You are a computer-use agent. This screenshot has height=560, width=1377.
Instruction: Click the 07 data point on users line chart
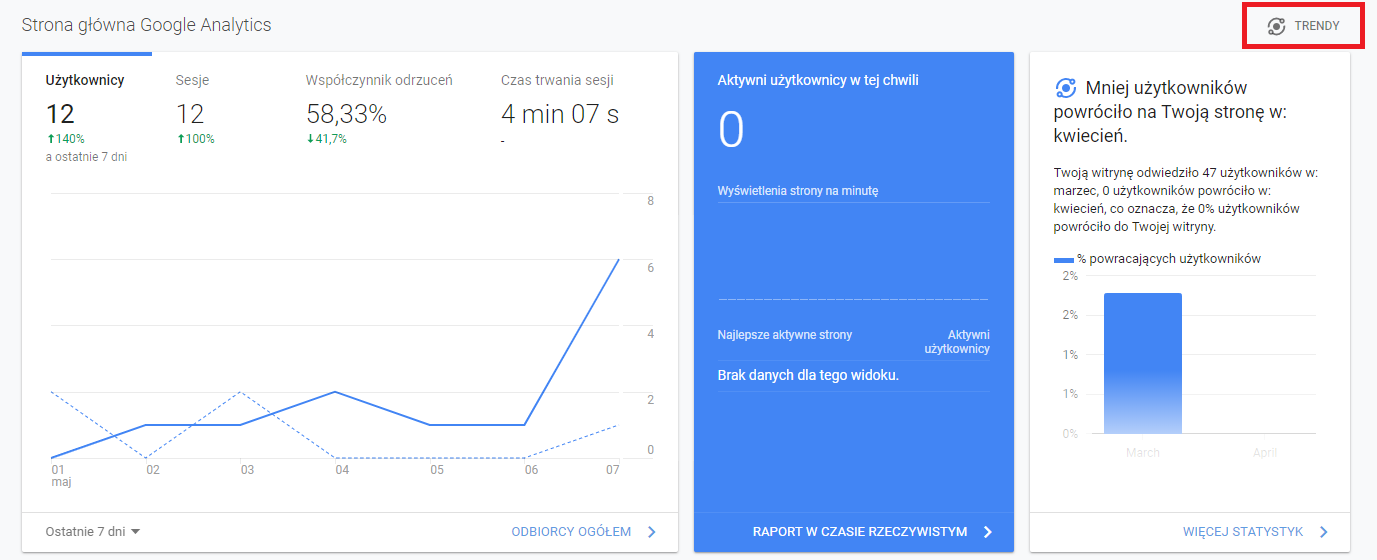[619, 259]
